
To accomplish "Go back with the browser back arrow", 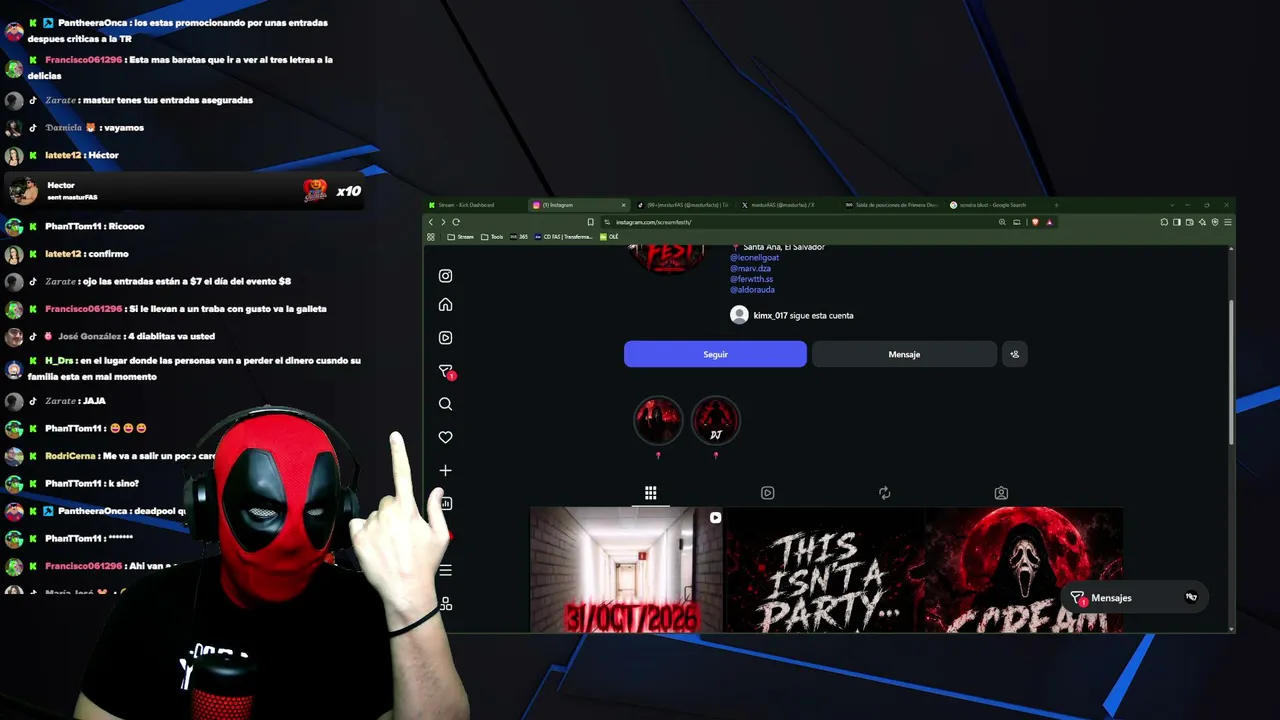I will click(x=431, y=222).
